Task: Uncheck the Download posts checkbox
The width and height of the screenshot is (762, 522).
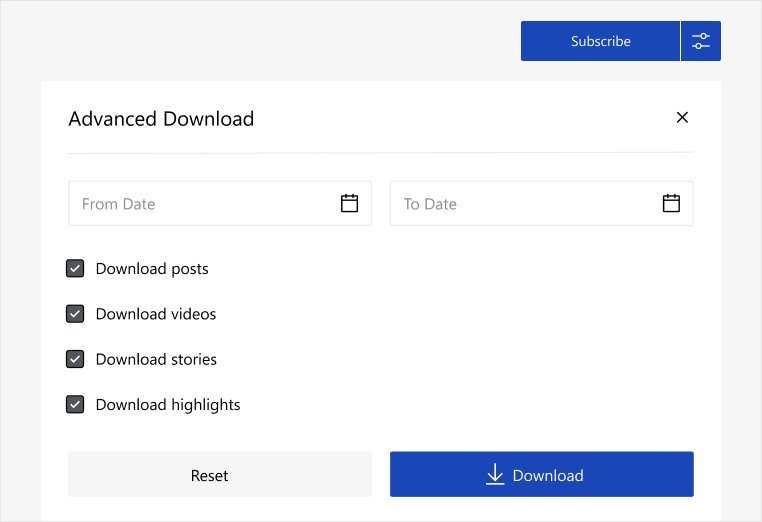Action: click(75, 268)
